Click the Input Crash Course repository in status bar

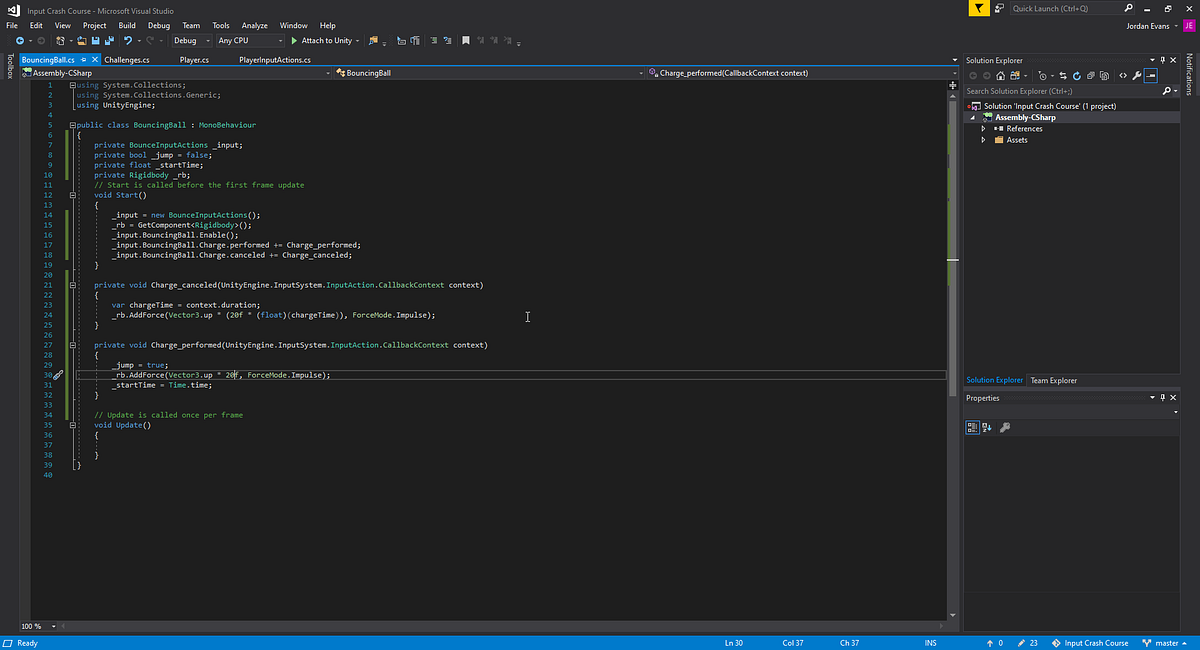coord(1090,643)
